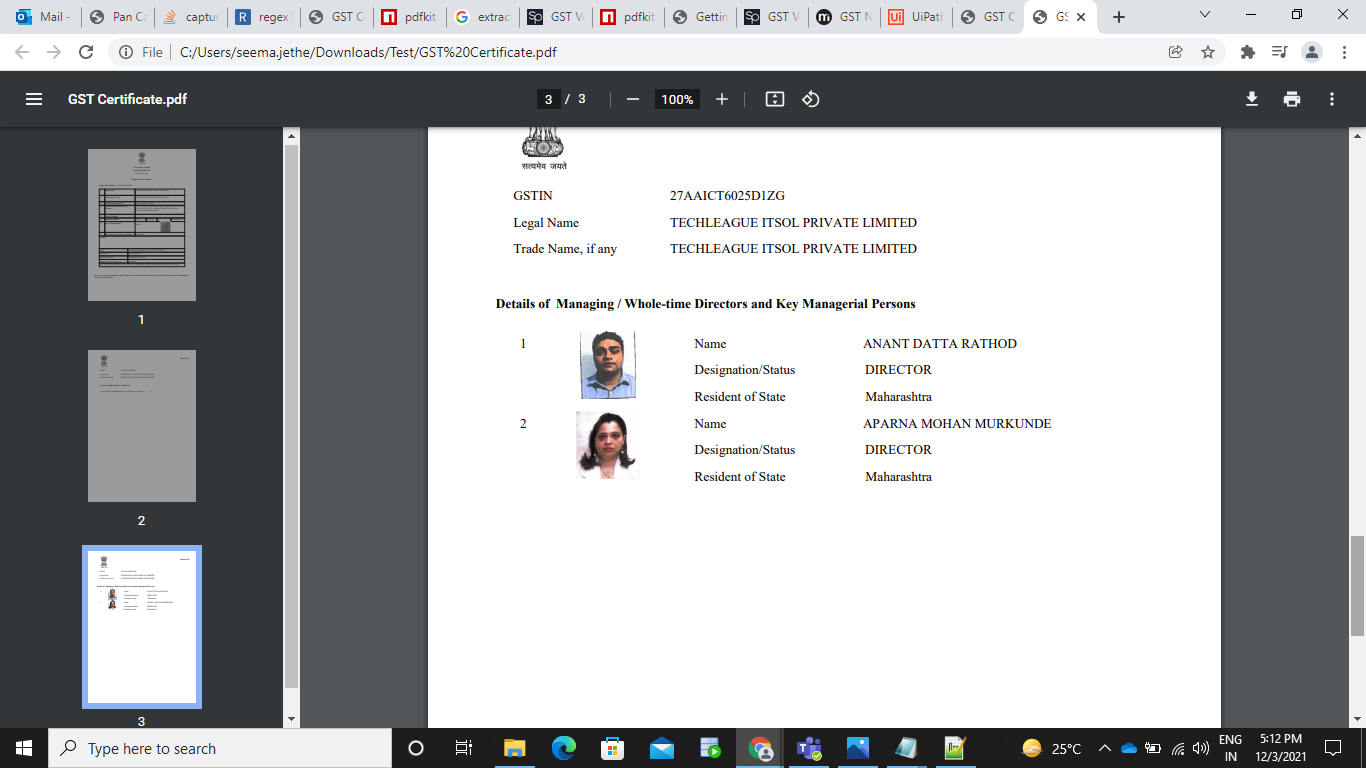
Task: Show hidden system tray icons
Action: coord(1105,748)
